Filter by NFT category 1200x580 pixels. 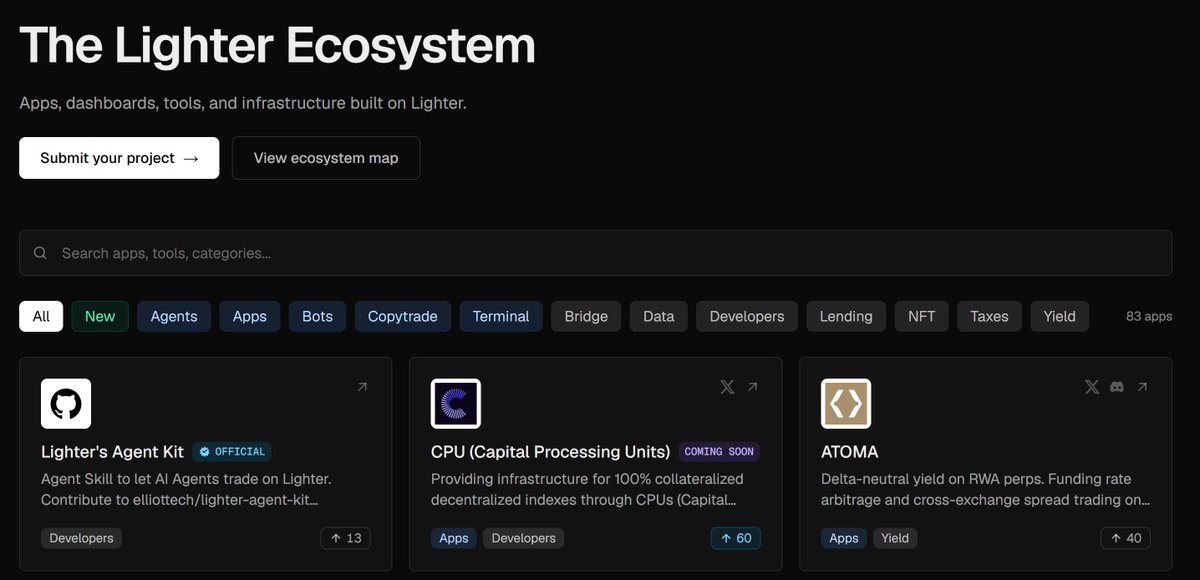point(922,316)
